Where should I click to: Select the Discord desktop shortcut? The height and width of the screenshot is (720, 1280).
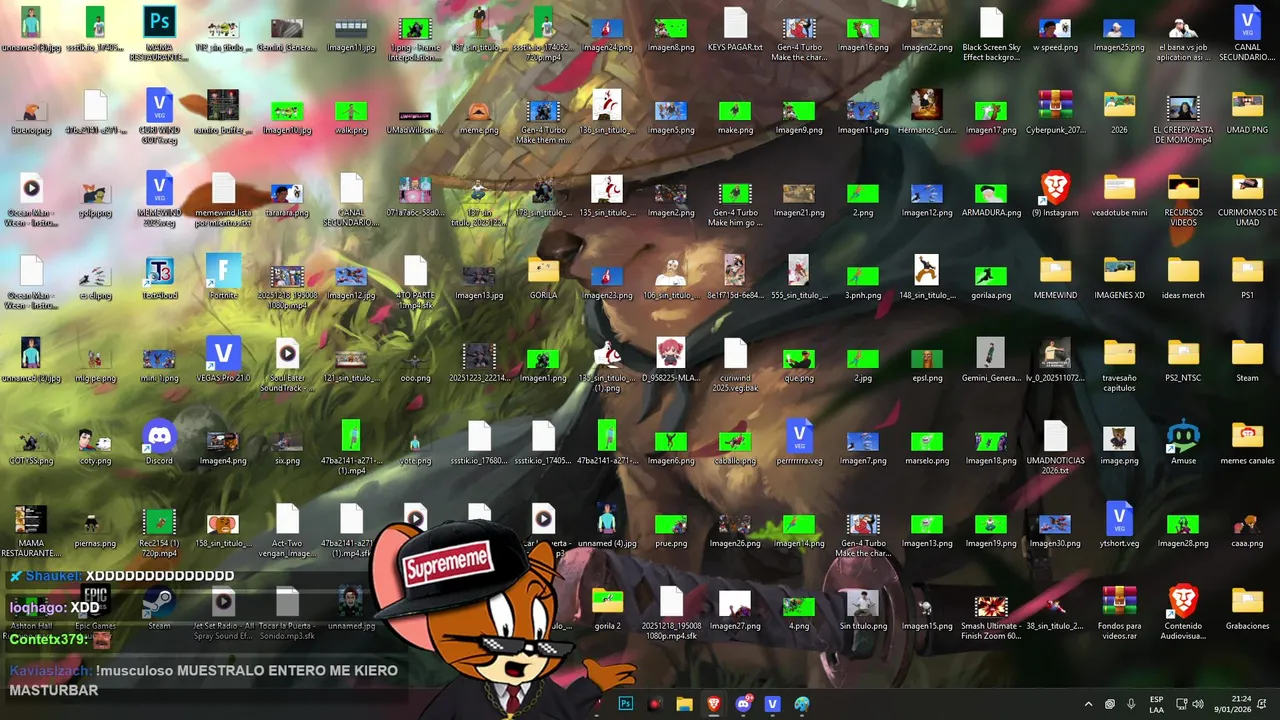pos(159,443)
